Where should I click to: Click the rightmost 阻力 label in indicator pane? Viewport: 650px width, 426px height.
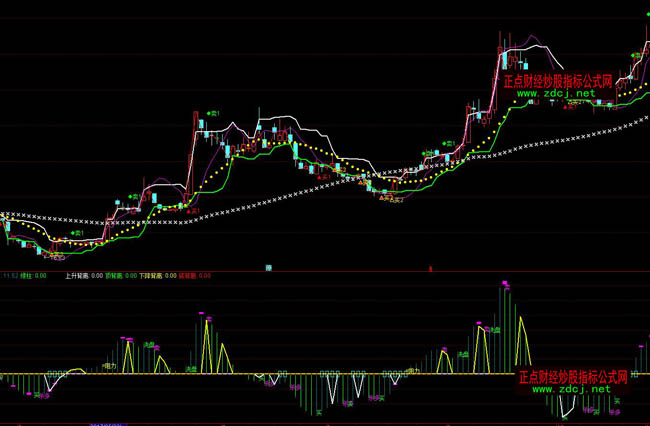pyautogui.click(x=413, y=370)
